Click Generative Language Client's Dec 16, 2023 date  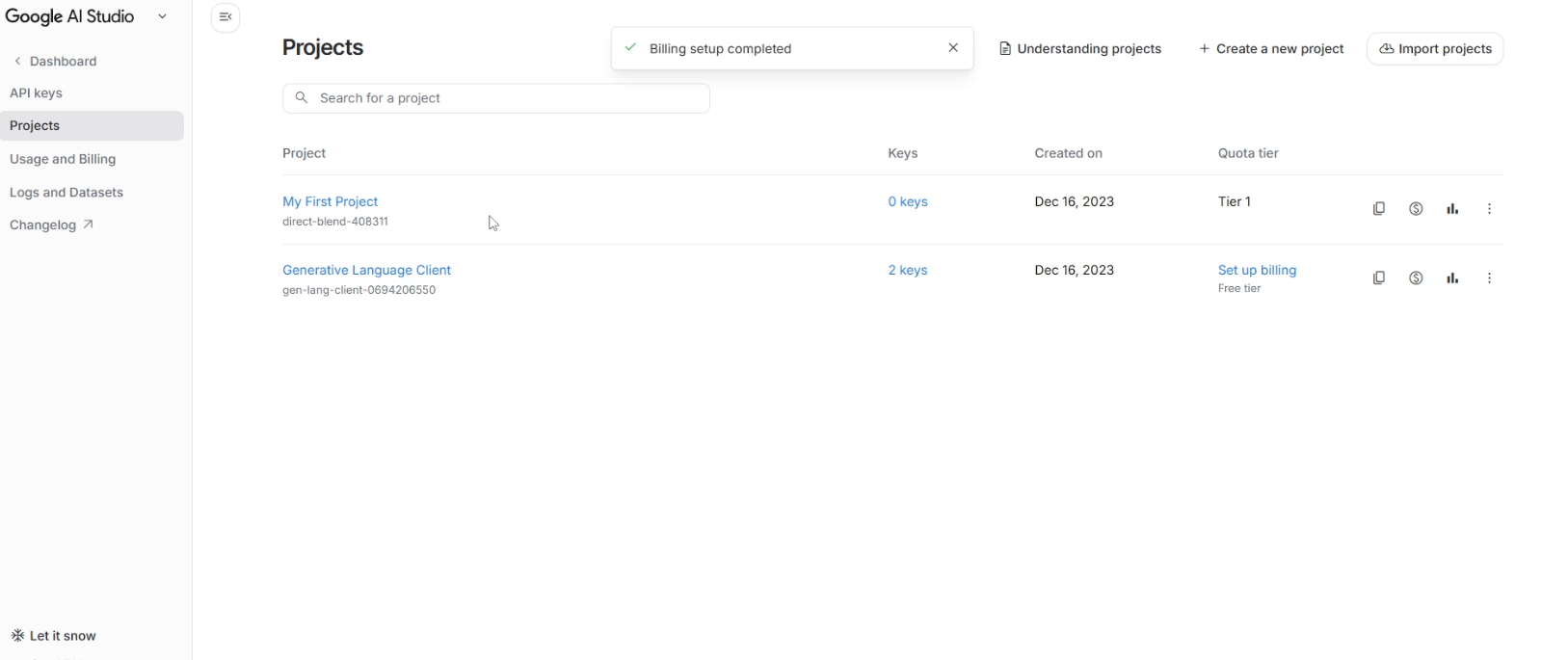[1075, 271]
